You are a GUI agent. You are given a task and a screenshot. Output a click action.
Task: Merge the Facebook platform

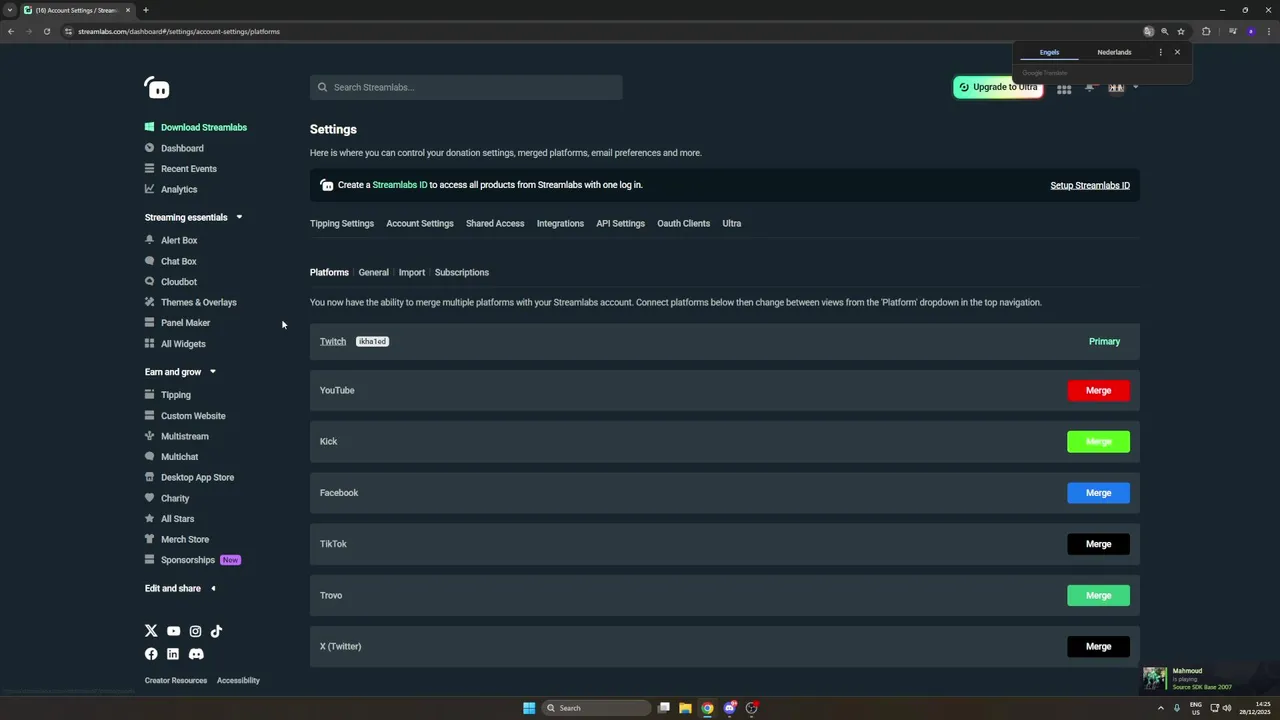click(1099, 493)
